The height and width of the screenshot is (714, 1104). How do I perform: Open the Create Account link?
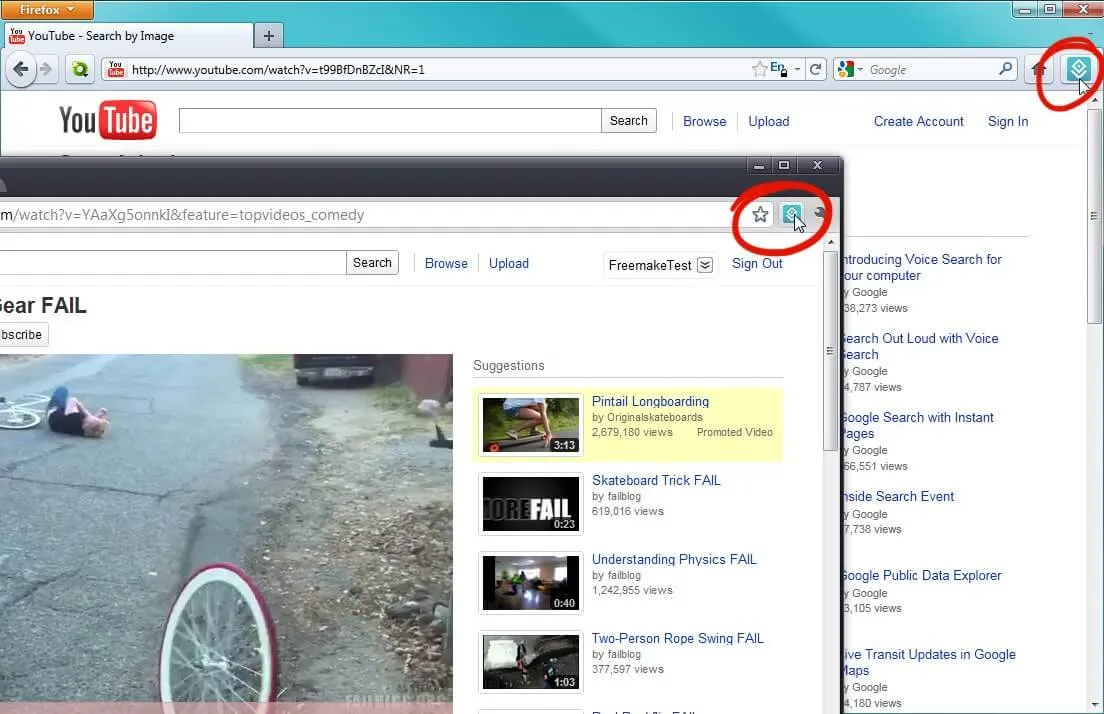pyautogui.click(x=918, y=121)
